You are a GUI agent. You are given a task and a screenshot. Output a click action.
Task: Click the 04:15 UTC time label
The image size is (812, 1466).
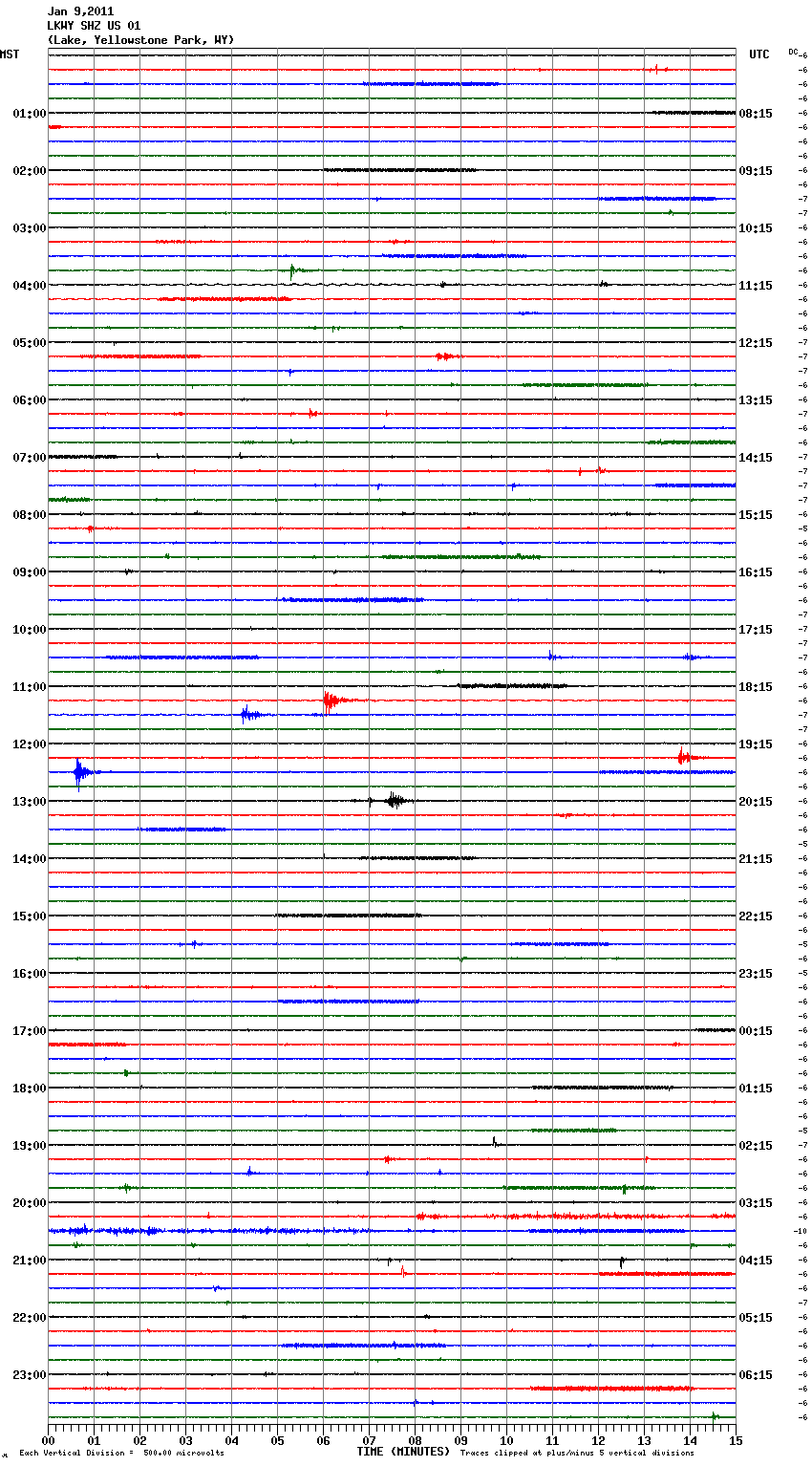pos(756,1261)
